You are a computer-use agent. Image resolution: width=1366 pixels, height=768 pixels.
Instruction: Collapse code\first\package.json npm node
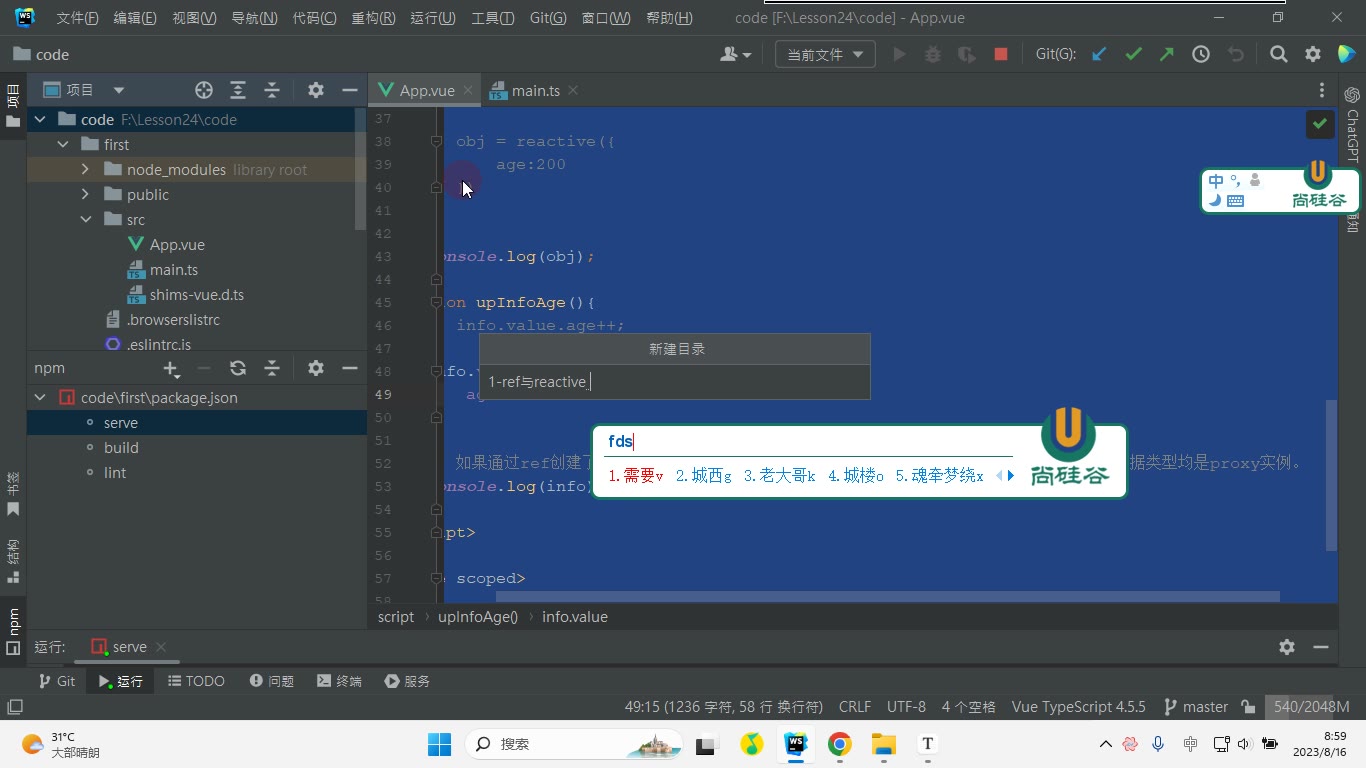click(x=40, y=397)
